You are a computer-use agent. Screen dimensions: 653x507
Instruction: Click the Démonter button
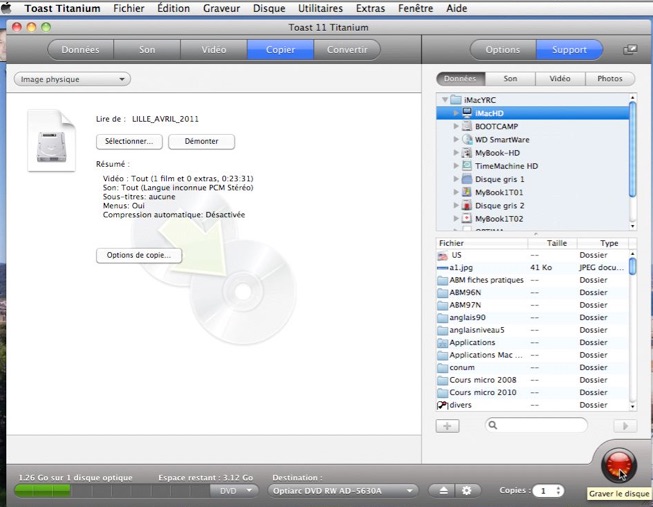202,141
